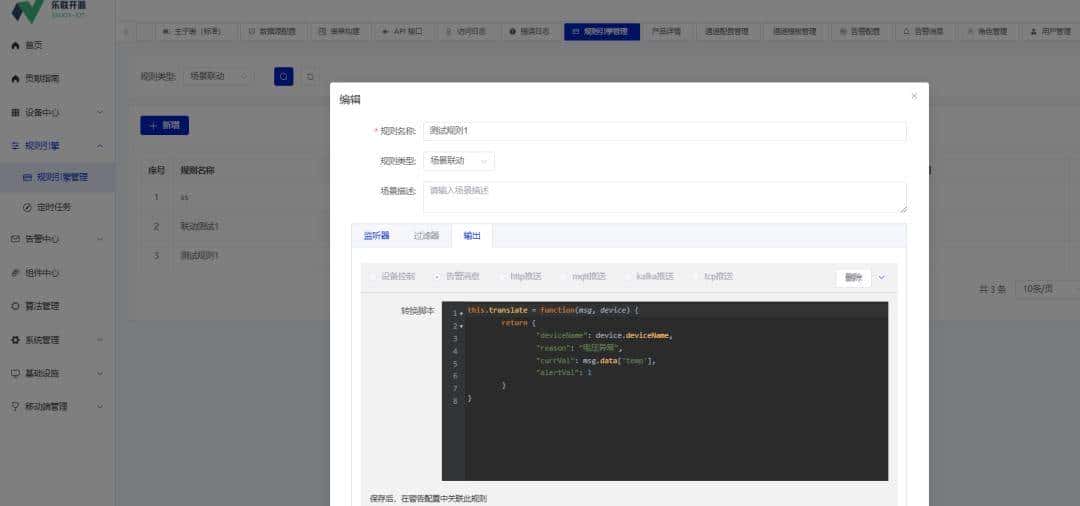Click the ss rule row in table
This screenshot has height=506, width=1080.
(x=234, y=197)
